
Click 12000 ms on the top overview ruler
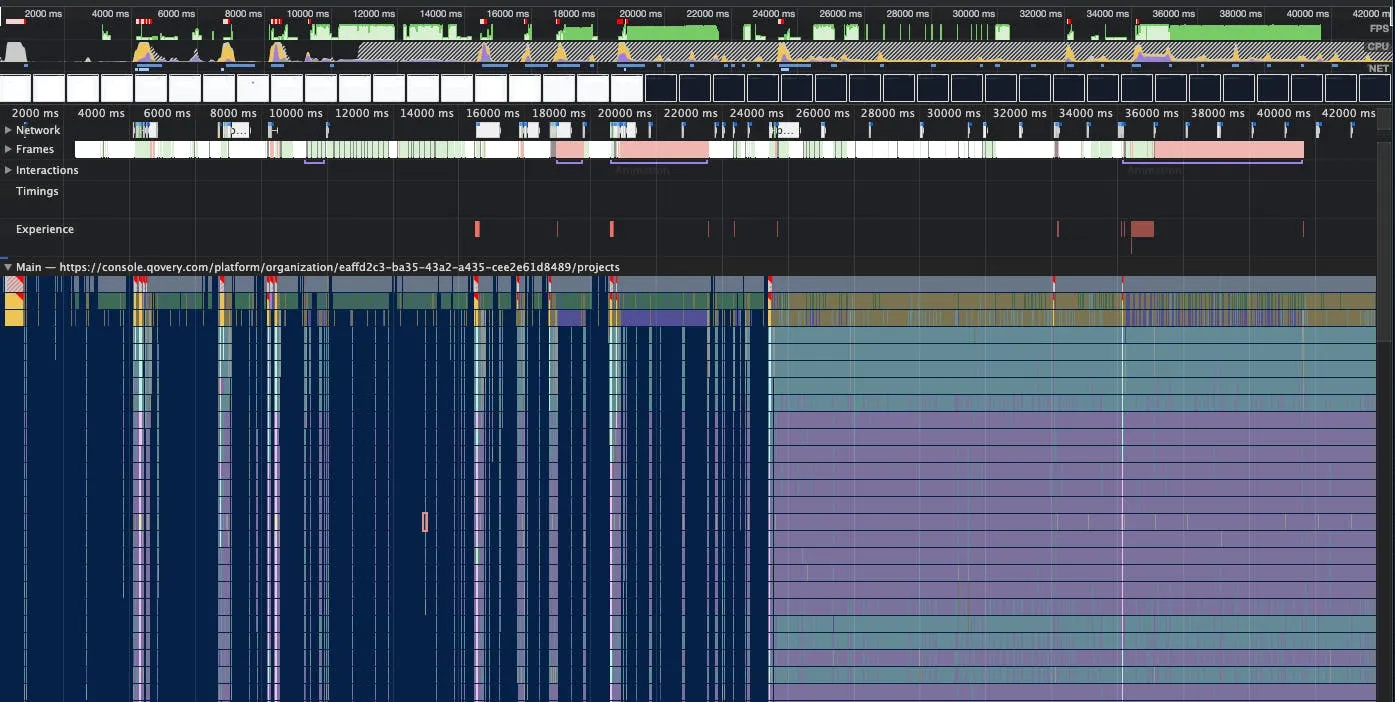pos(374,13)
